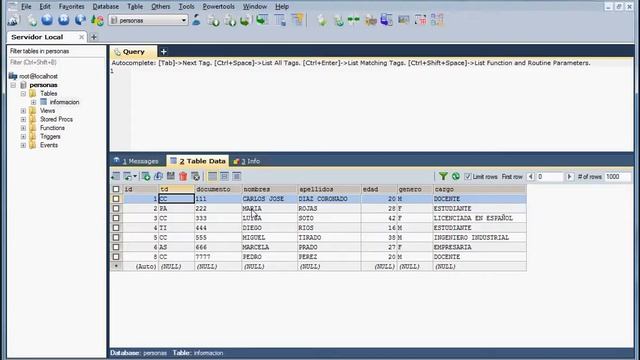Select root@localhost in the object tree
The width and height of the screenshot is (640, 360).
tap(38, 76)
